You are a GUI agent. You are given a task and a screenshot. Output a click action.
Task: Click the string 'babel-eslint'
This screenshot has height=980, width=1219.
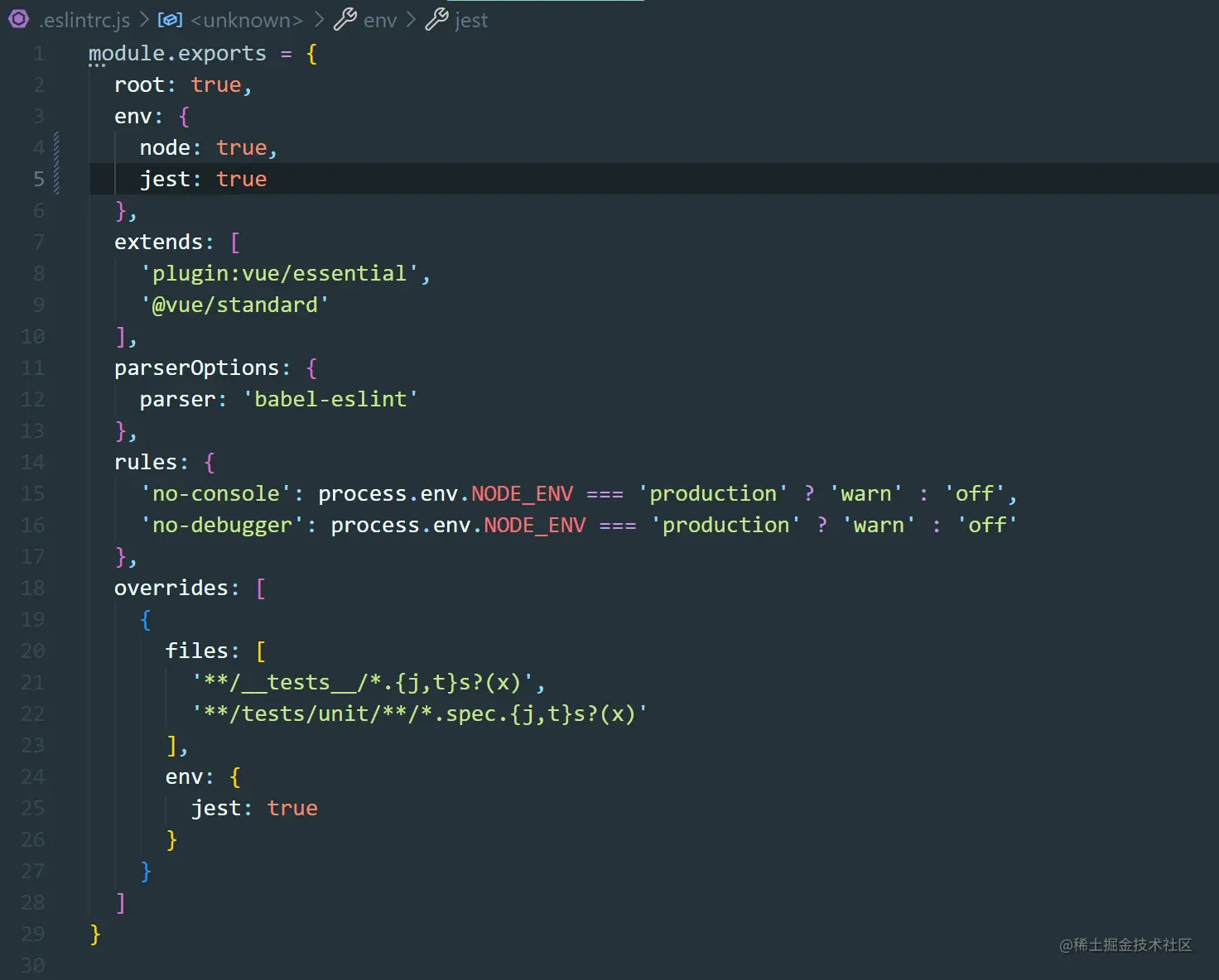pos(330,400)
